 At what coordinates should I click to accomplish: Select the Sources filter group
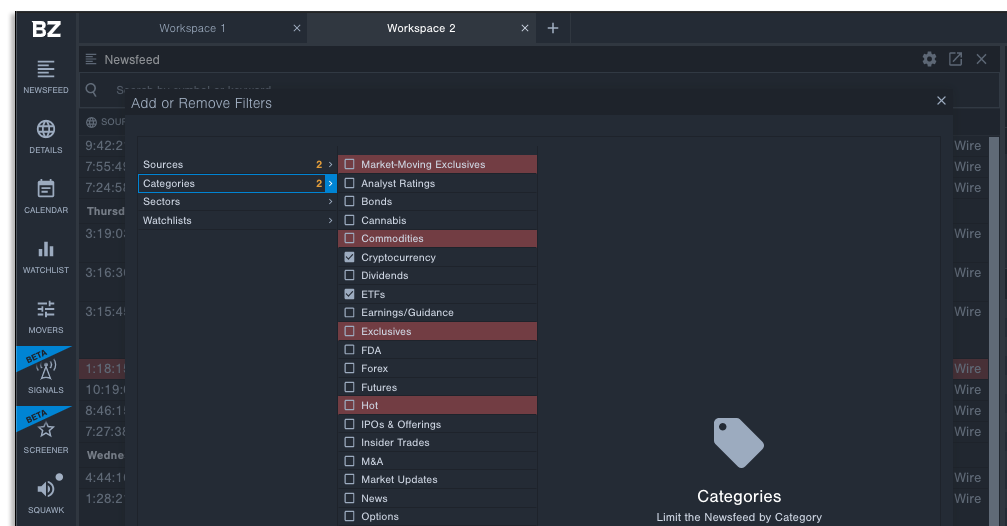pos(237,164)
